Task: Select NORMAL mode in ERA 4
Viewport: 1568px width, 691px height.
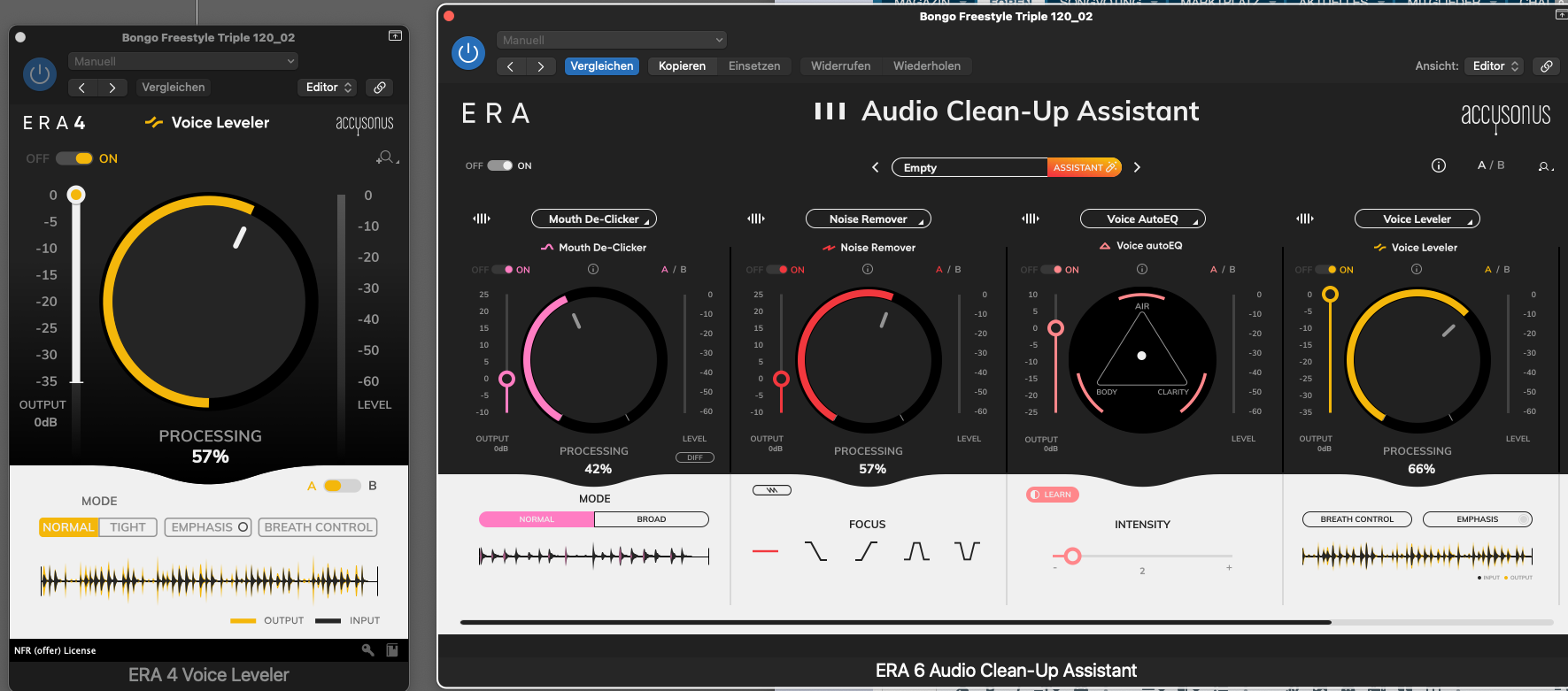Action: 68,527
